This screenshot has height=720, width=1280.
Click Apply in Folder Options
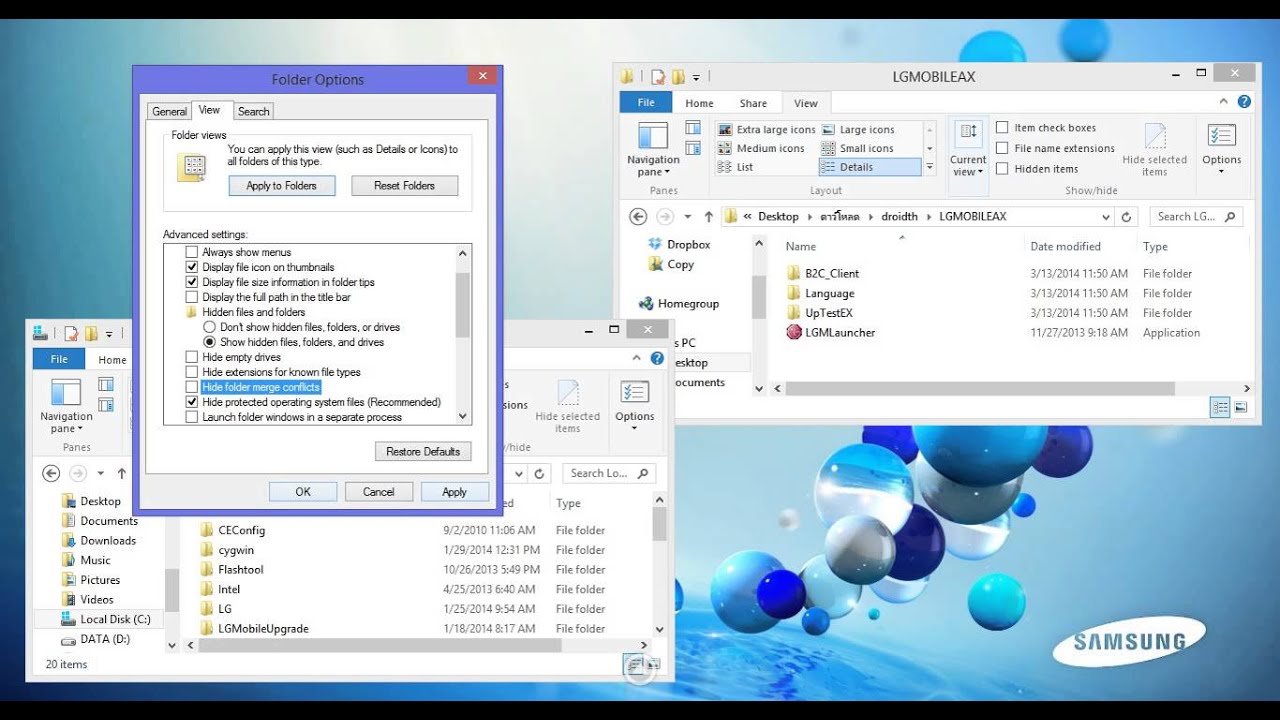point(454,492)
